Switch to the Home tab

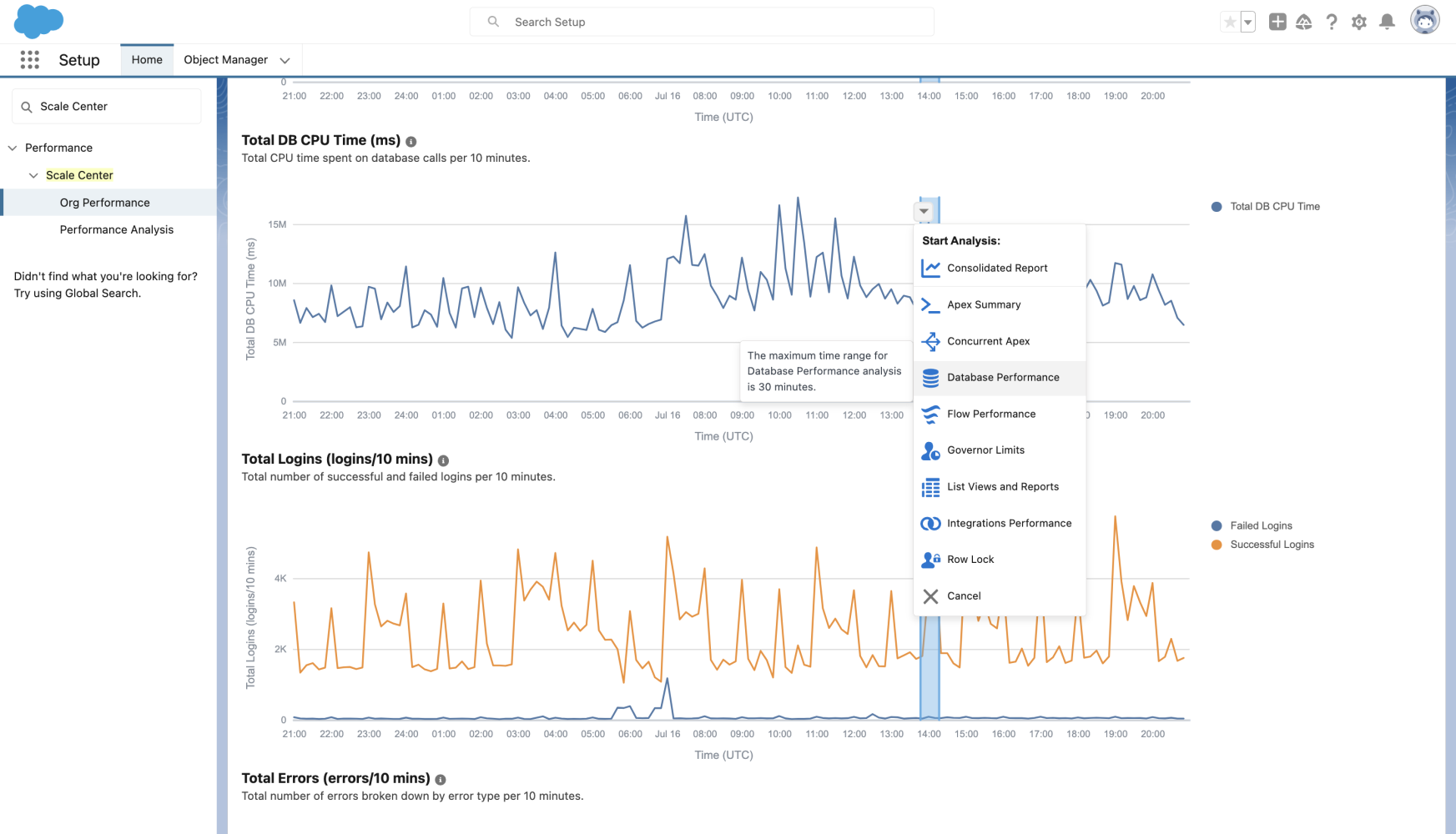click(x=147, y=59)
